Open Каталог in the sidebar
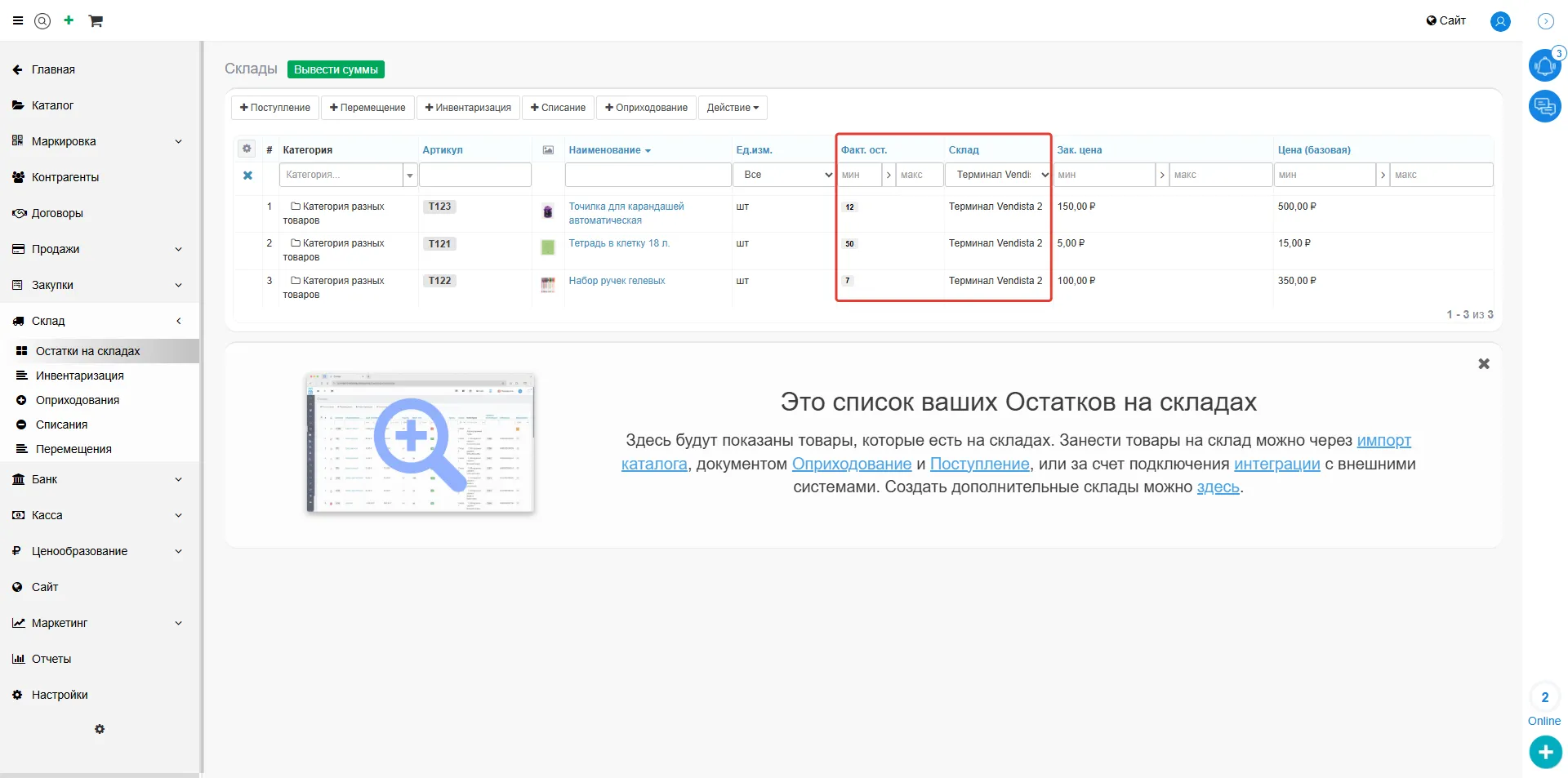 52,105
